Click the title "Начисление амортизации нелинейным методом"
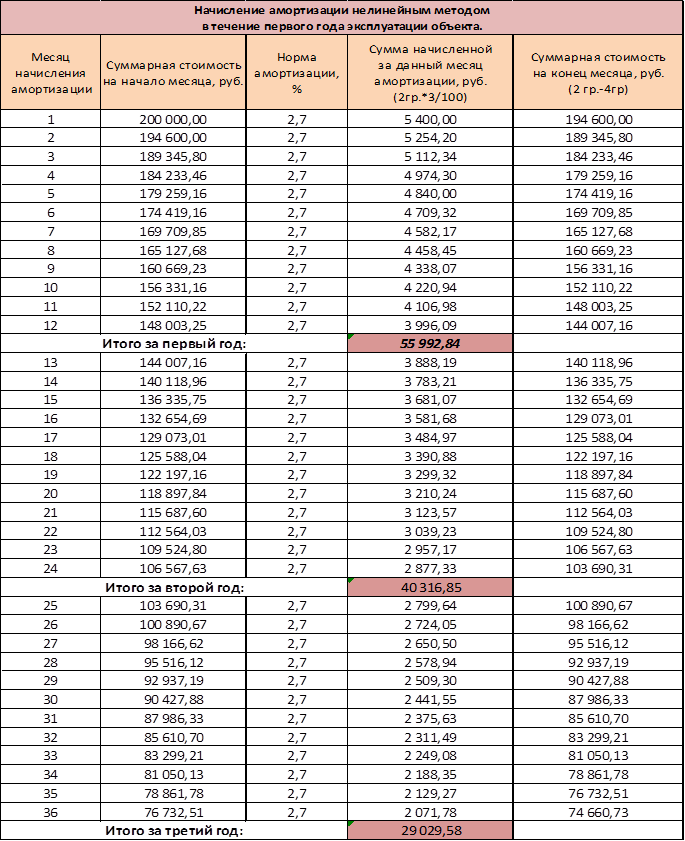The height and width of the screenshot is (841, 685). (x=342, y=10)
